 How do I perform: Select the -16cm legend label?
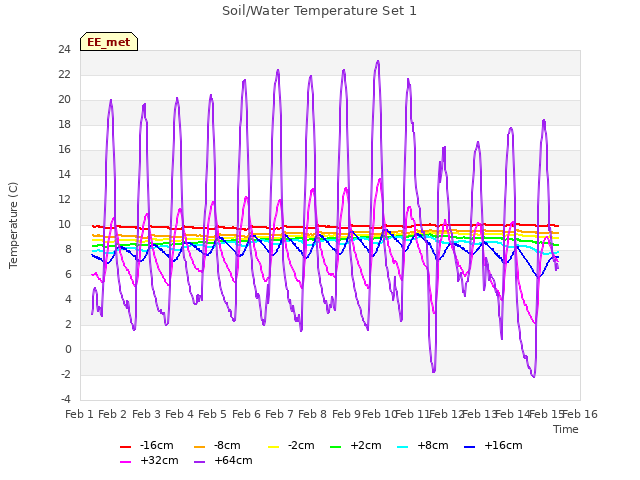click(157, 445)
